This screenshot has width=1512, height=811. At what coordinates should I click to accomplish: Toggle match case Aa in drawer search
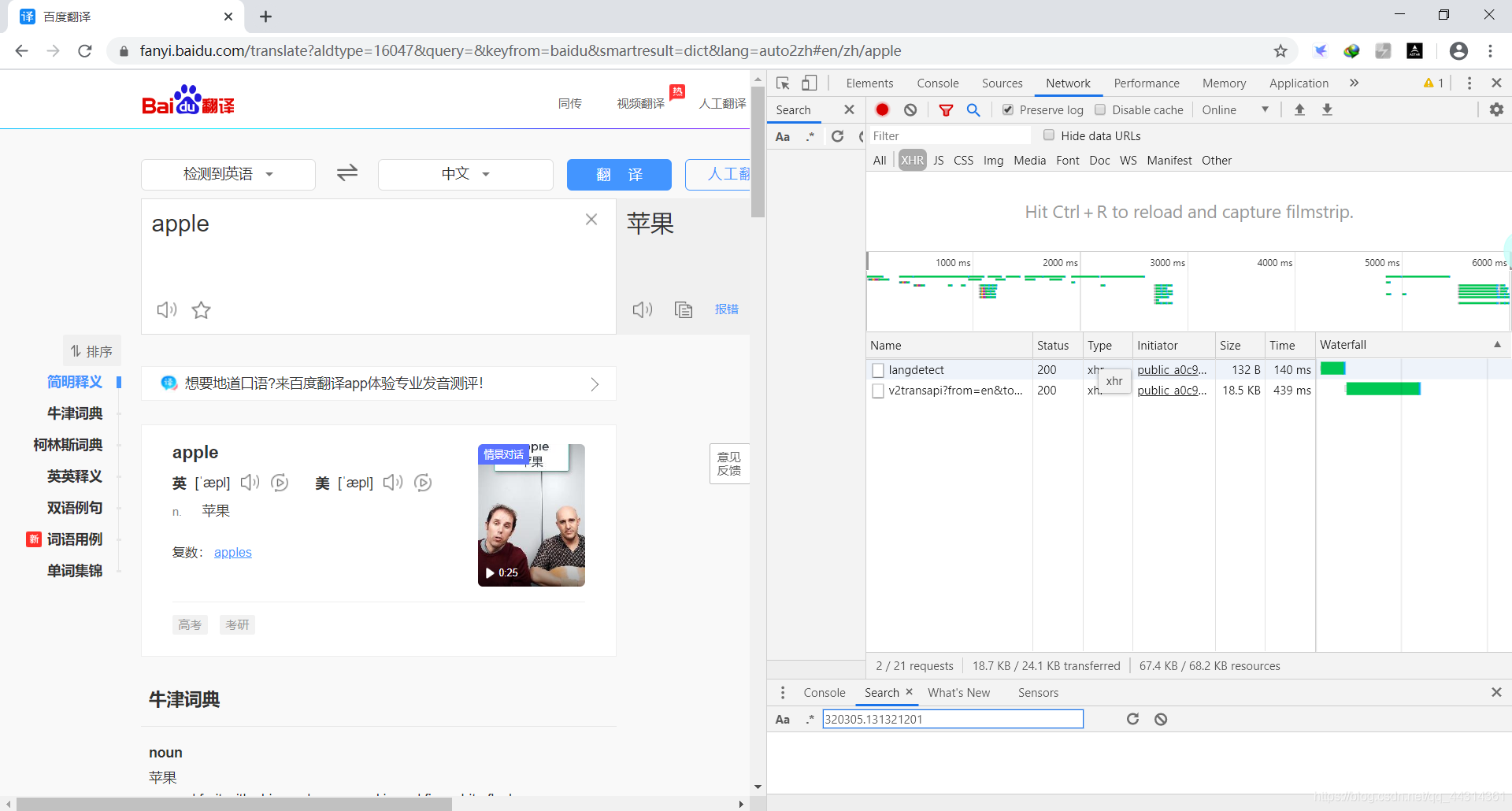783,720
